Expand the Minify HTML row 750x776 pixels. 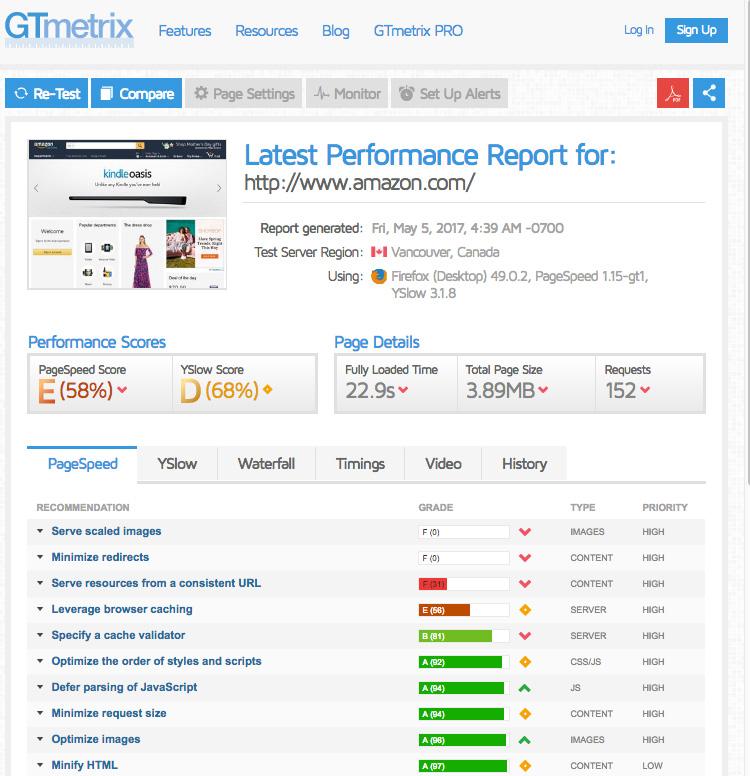point(40,765)
